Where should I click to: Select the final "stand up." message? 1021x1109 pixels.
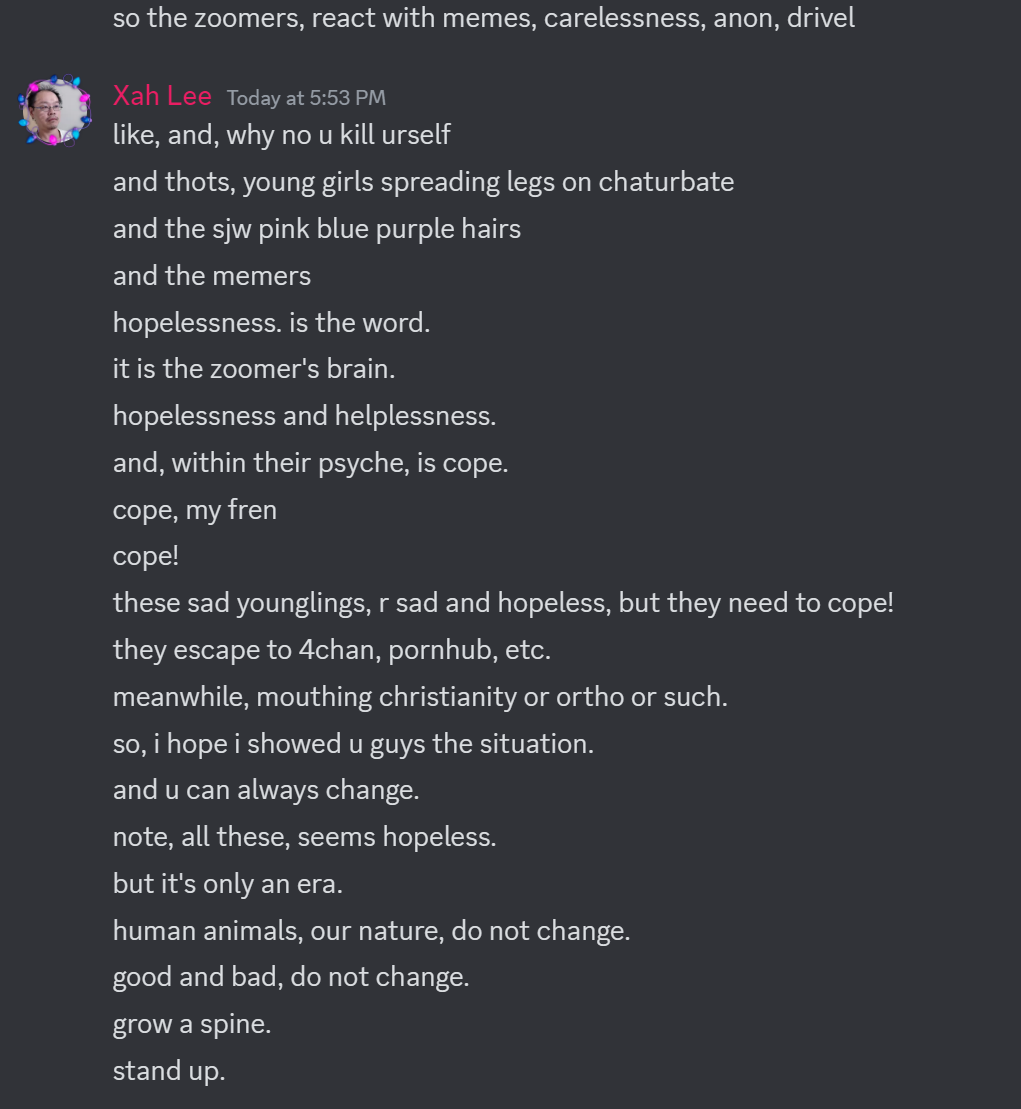tap(169, 1071)
